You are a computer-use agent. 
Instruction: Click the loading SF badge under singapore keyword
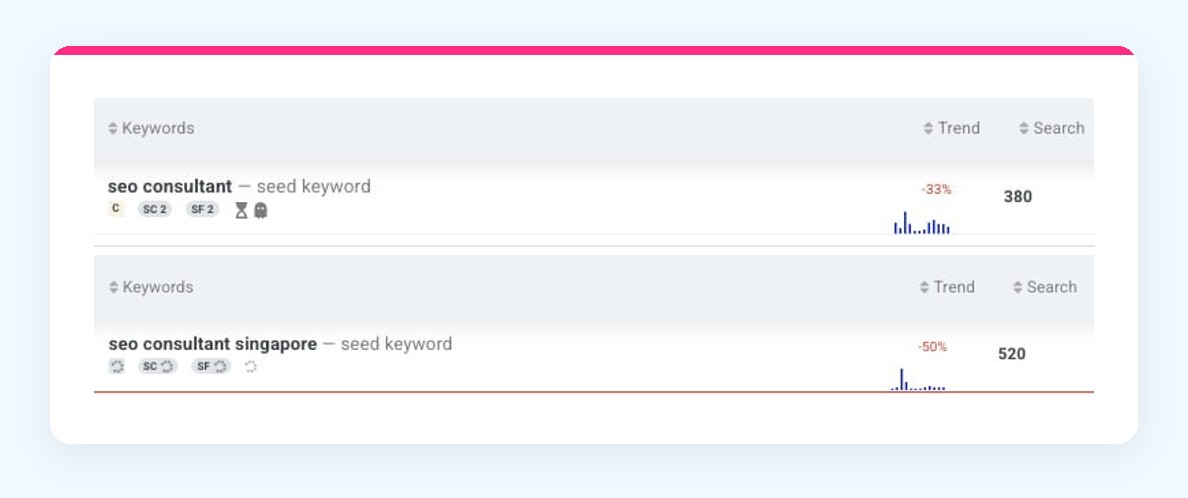click(211, 367)
